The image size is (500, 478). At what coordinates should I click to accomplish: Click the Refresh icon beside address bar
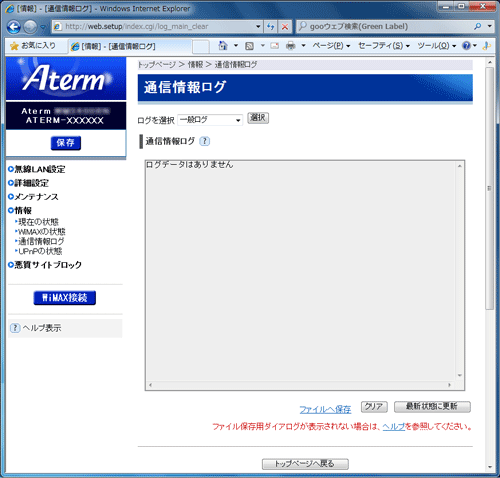coord(270,27)
